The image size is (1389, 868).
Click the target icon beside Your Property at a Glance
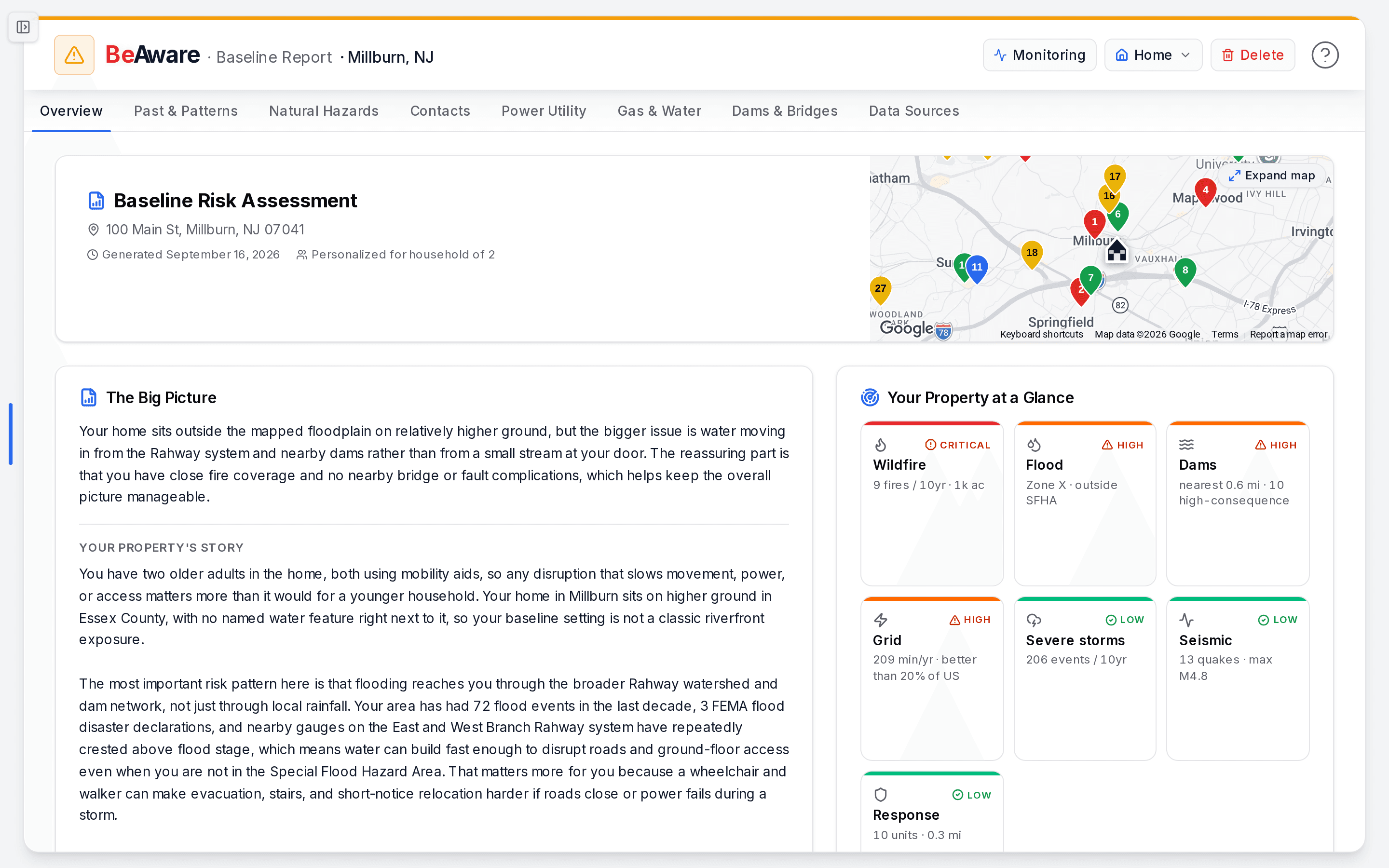click(x=870, y=397)
